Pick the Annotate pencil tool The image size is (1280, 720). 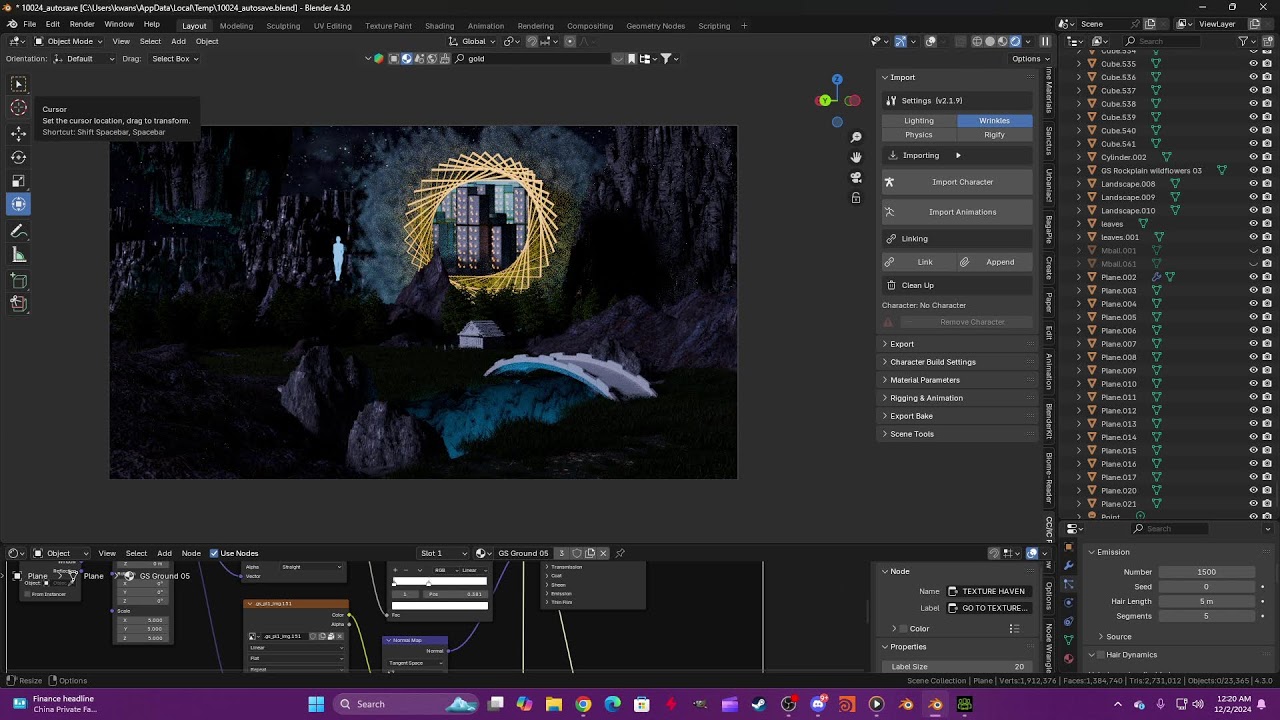(x=18, y=231)
